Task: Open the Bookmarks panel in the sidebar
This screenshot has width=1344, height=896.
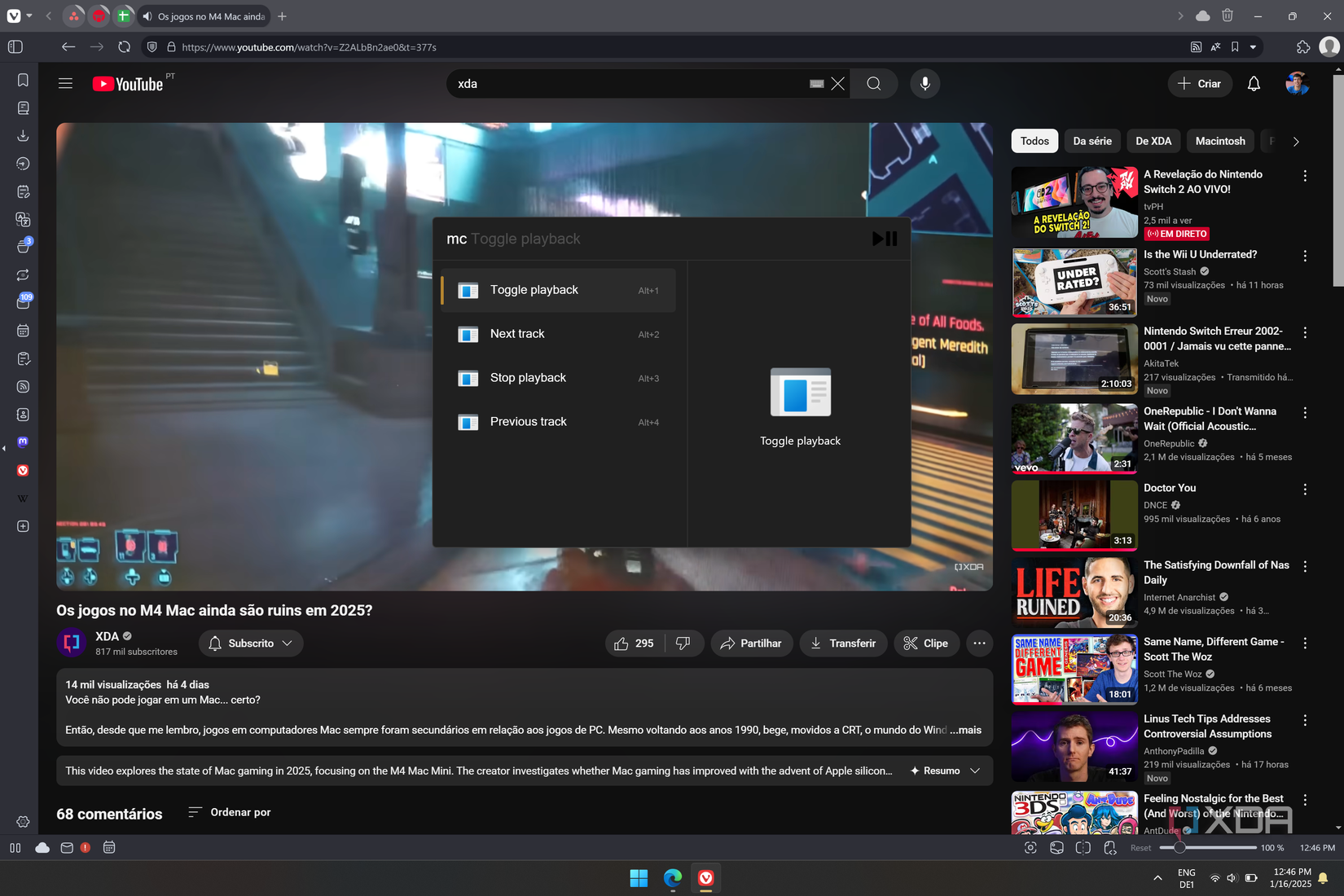Action: tap(23, 81)
